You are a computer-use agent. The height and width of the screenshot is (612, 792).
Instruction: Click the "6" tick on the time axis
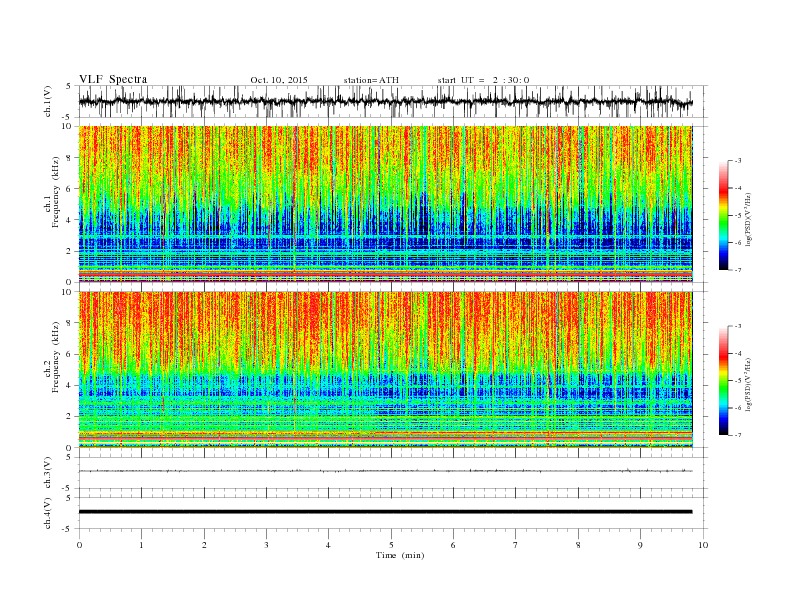pyautogui.click(x=453, y=545)
